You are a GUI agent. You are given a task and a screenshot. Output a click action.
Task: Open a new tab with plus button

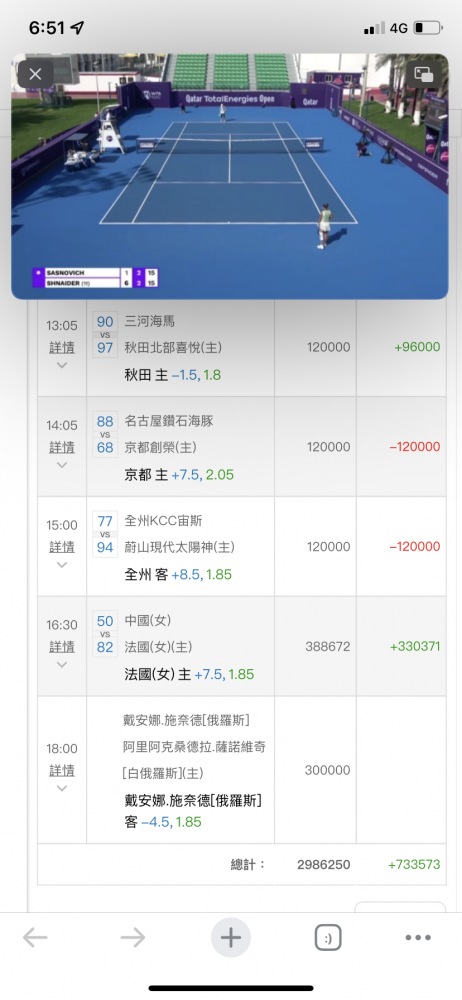tap(230, 938)
